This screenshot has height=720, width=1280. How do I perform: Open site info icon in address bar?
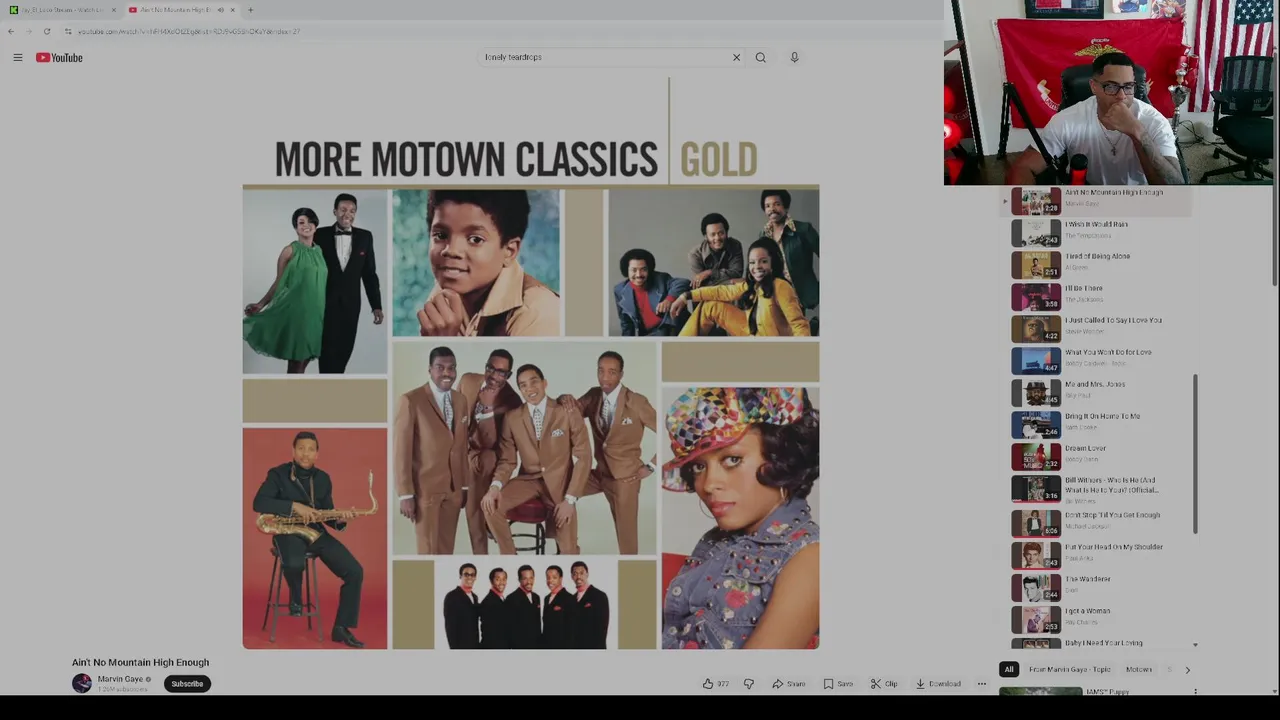68,31
